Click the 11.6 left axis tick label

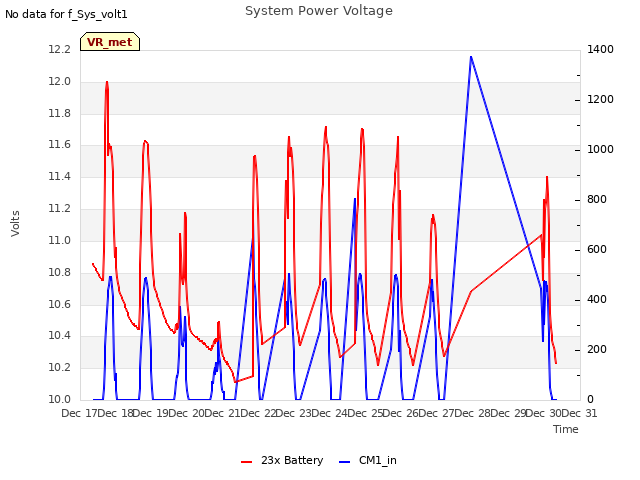pos(60,144)
